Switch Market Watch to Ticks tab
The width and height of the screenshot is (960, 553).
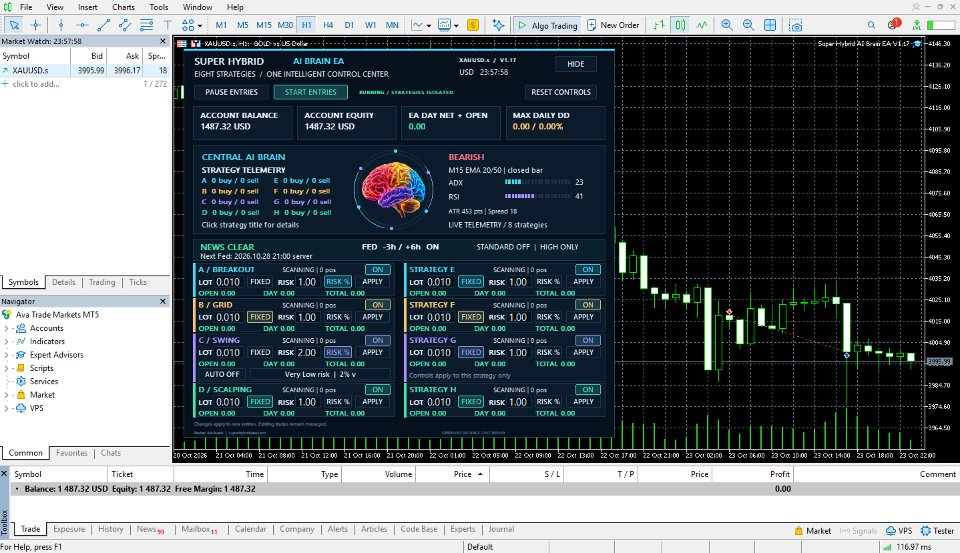tap(138, 282)
